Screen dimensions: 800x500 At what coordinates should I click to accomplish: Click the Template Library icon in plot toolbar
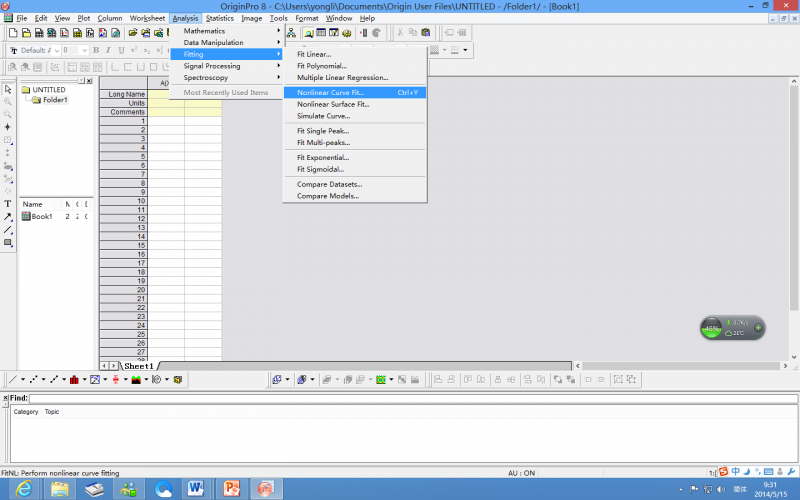(x=178, y=380)
